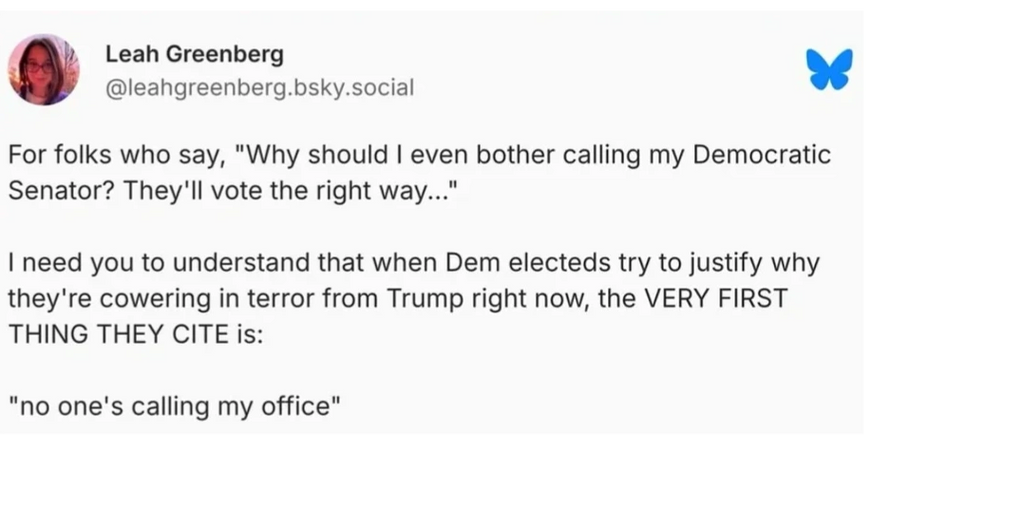Open Leah Greenberg's profile avatar photo
Image resolution: width=1022 pixels, height=511 pixels.
(x=44, y=69)
